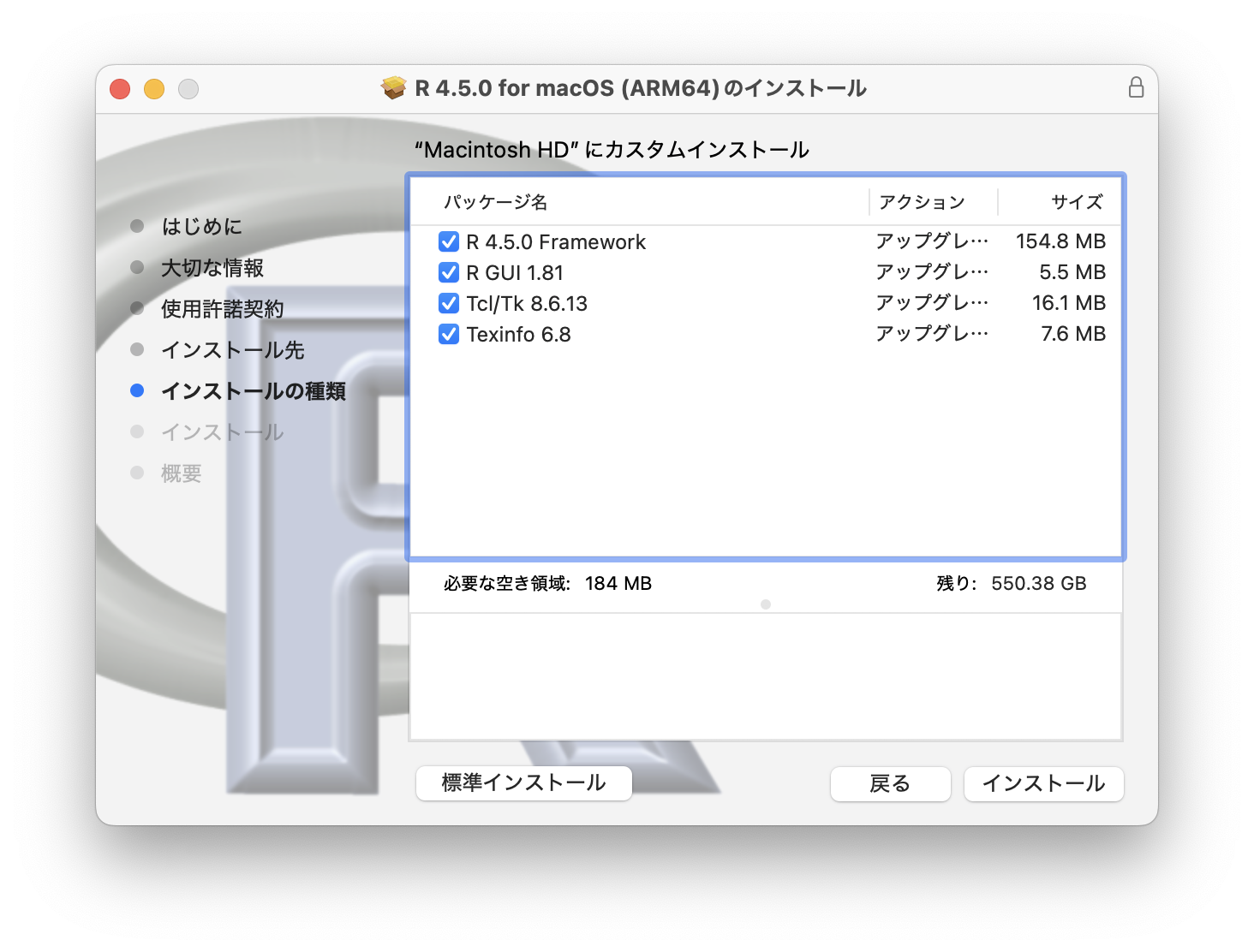Select the Texinfo 6.8 package name
The width and height of the screenshot is (1254, 952).
(x=518, y=335)
